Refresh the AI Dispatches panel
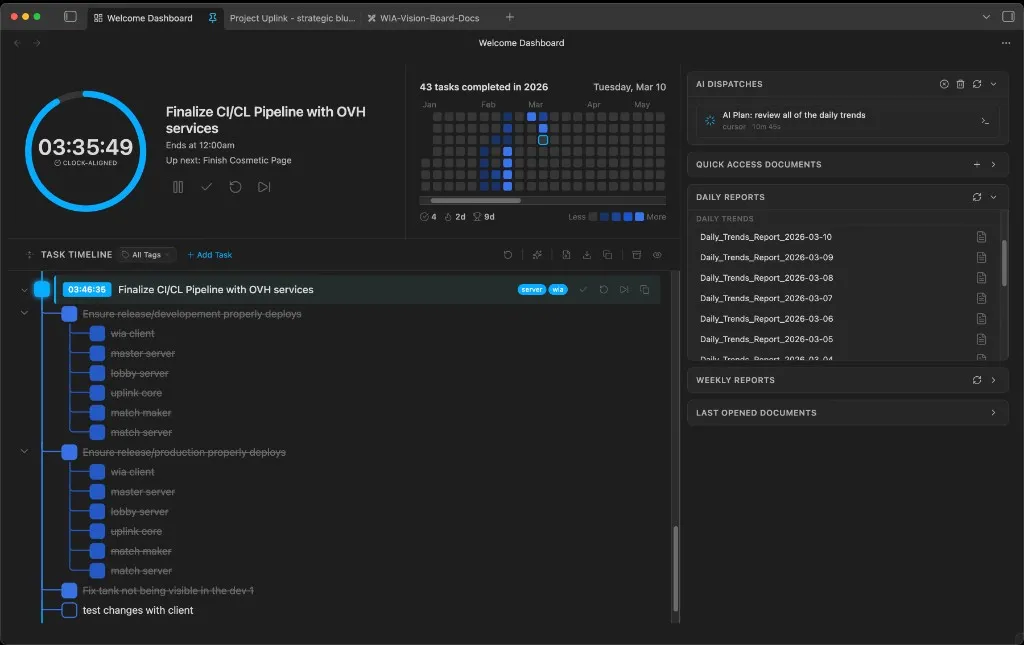 977,84
